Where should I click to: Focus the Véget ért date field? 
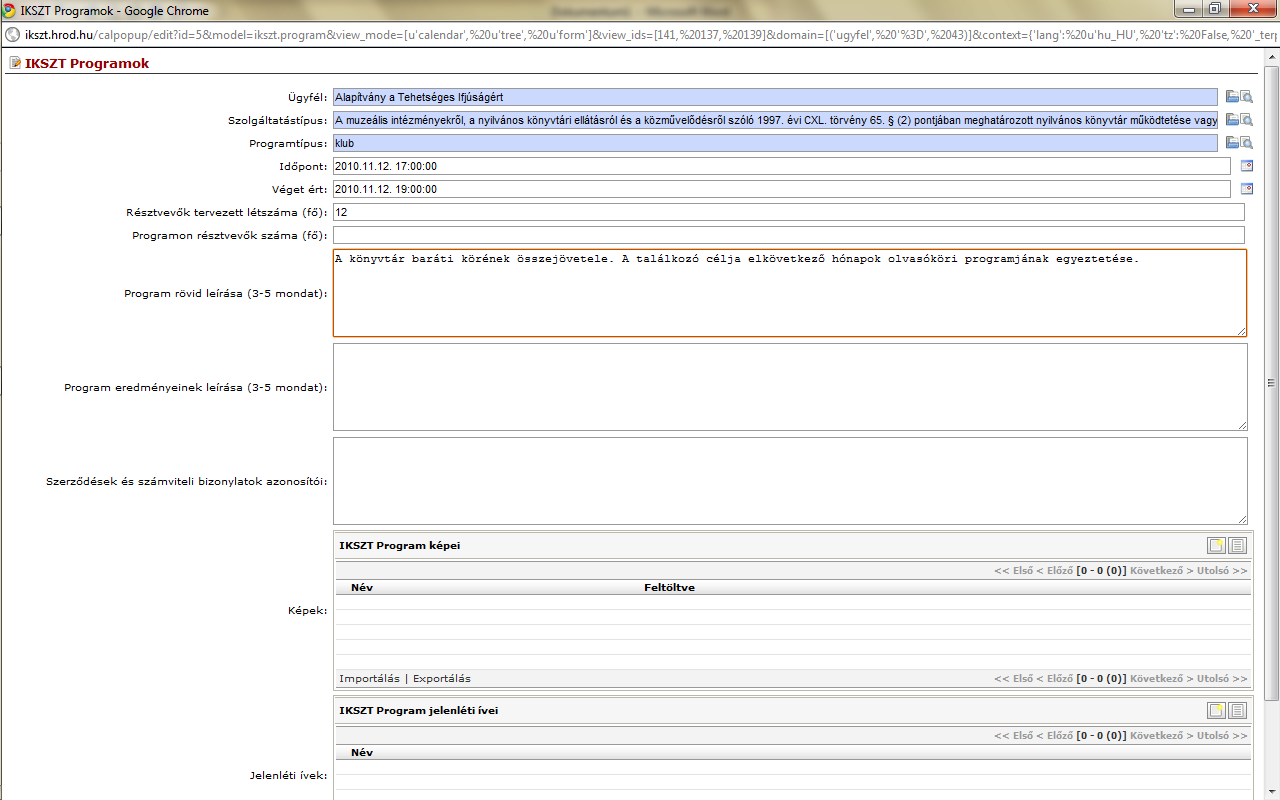782,189
